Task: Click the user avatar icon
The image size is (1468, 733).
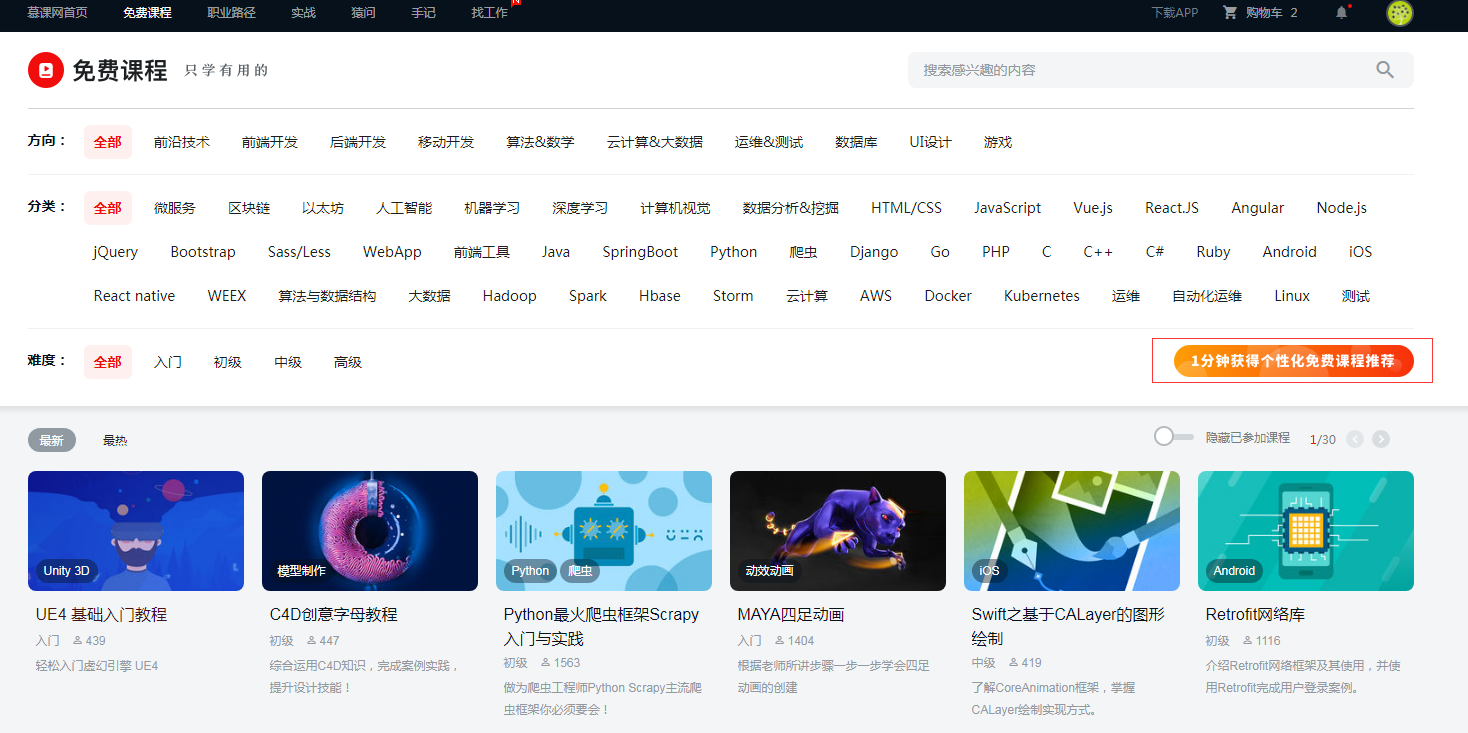Action: click(x=1399, y=14)
